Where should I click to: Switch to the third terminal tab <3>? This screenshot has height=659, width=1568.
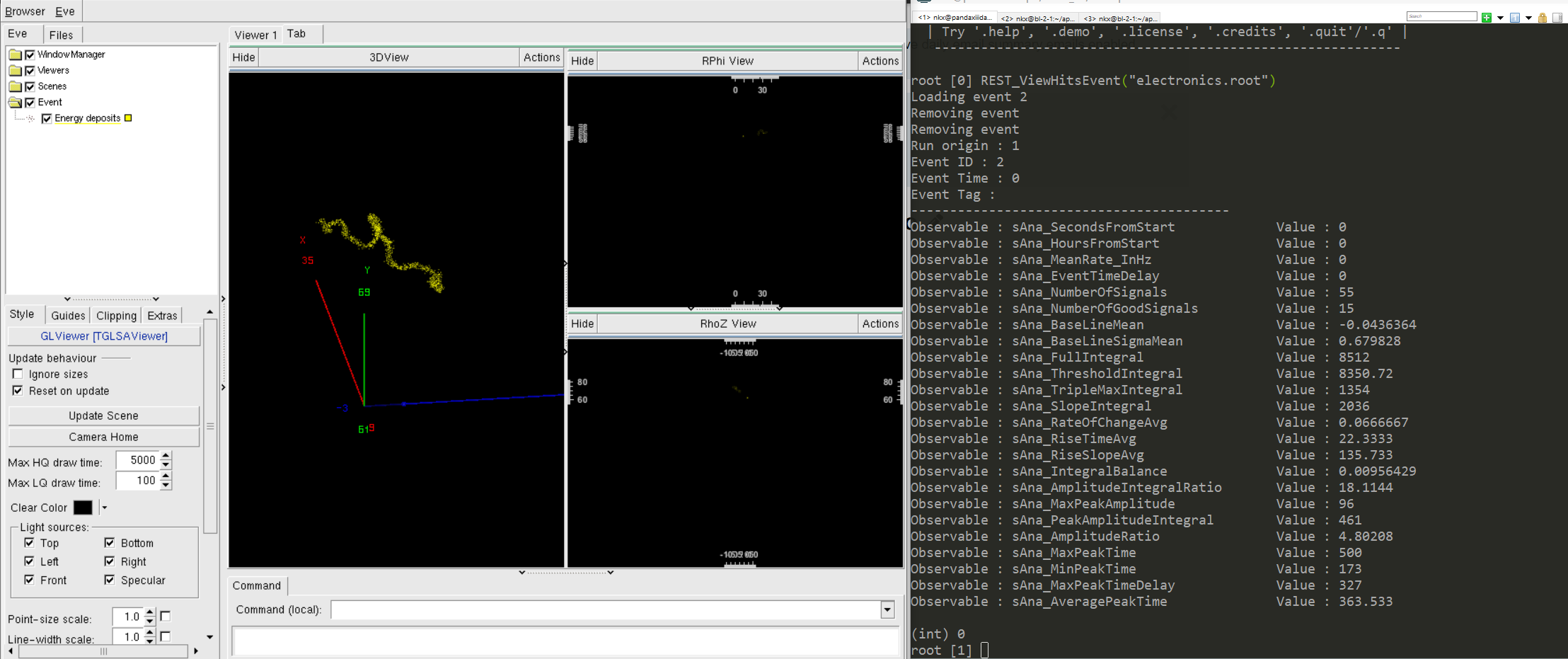coord(1119,18)
